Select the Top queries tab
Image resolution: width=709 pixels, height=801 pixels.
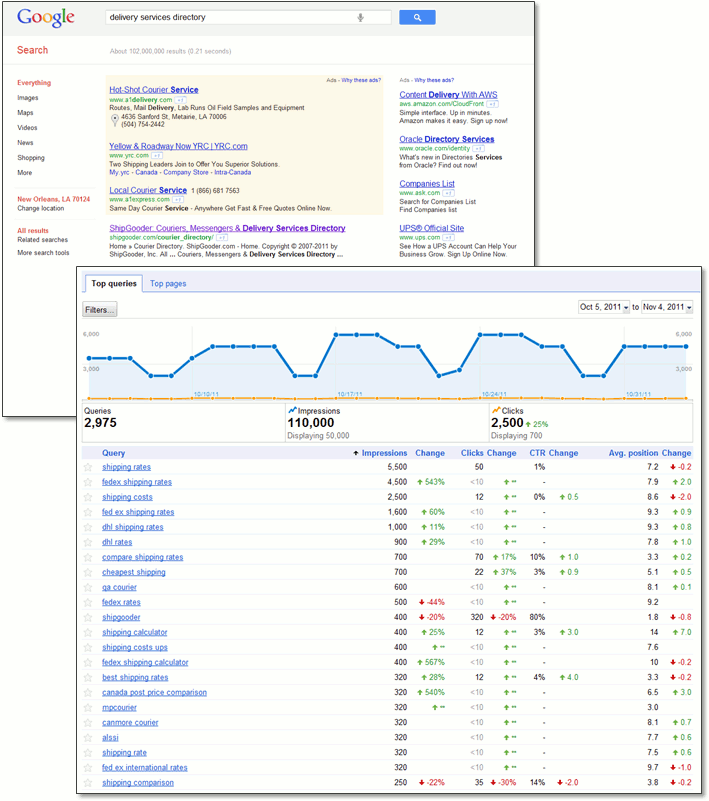click(x=114, y=284)
